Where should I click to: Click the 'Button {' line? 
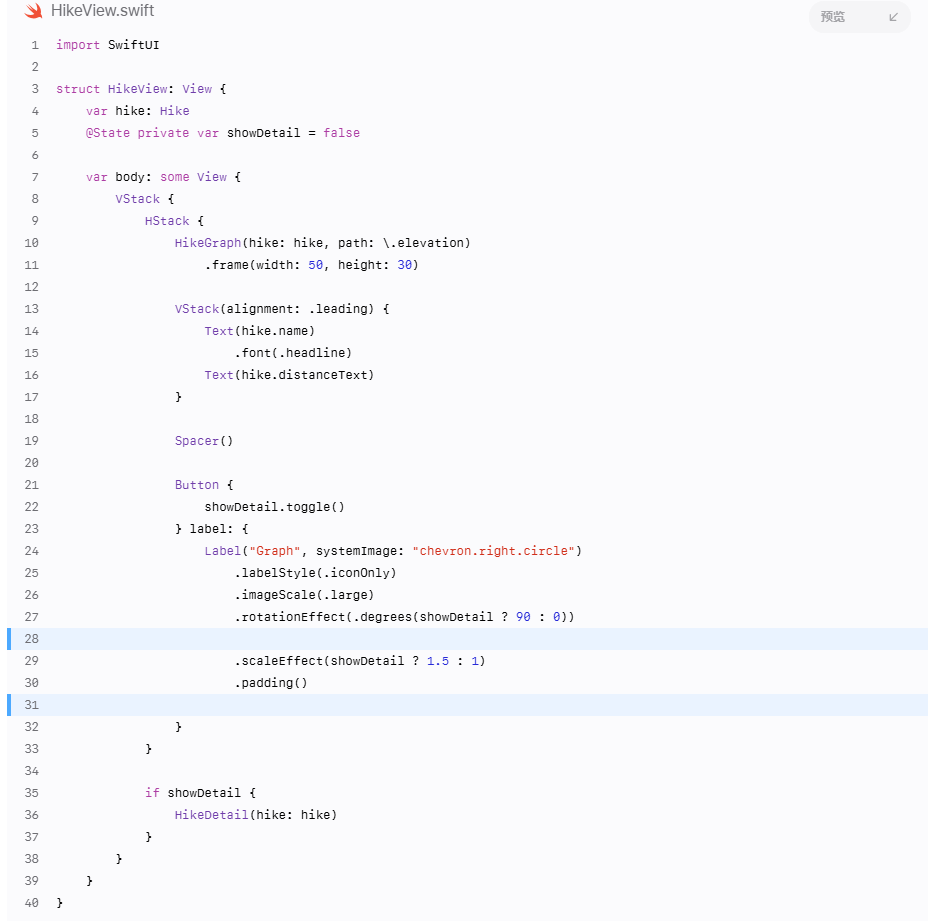click(204, 485)
